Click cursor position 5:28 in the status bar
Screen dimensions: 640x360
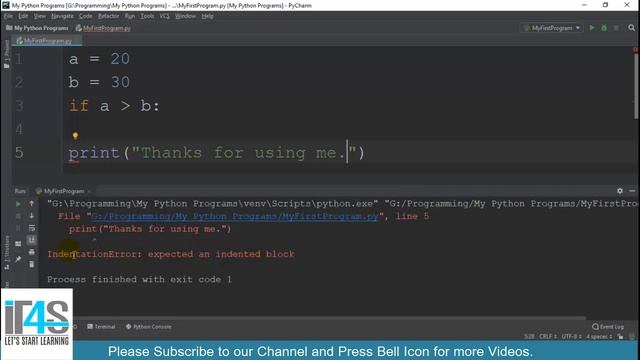tap(529, 336)
